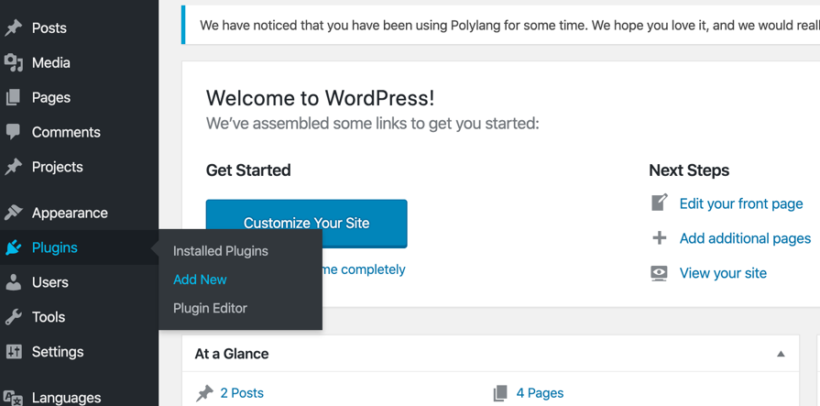Open Media via its sidebar icon

coord(14,63)
